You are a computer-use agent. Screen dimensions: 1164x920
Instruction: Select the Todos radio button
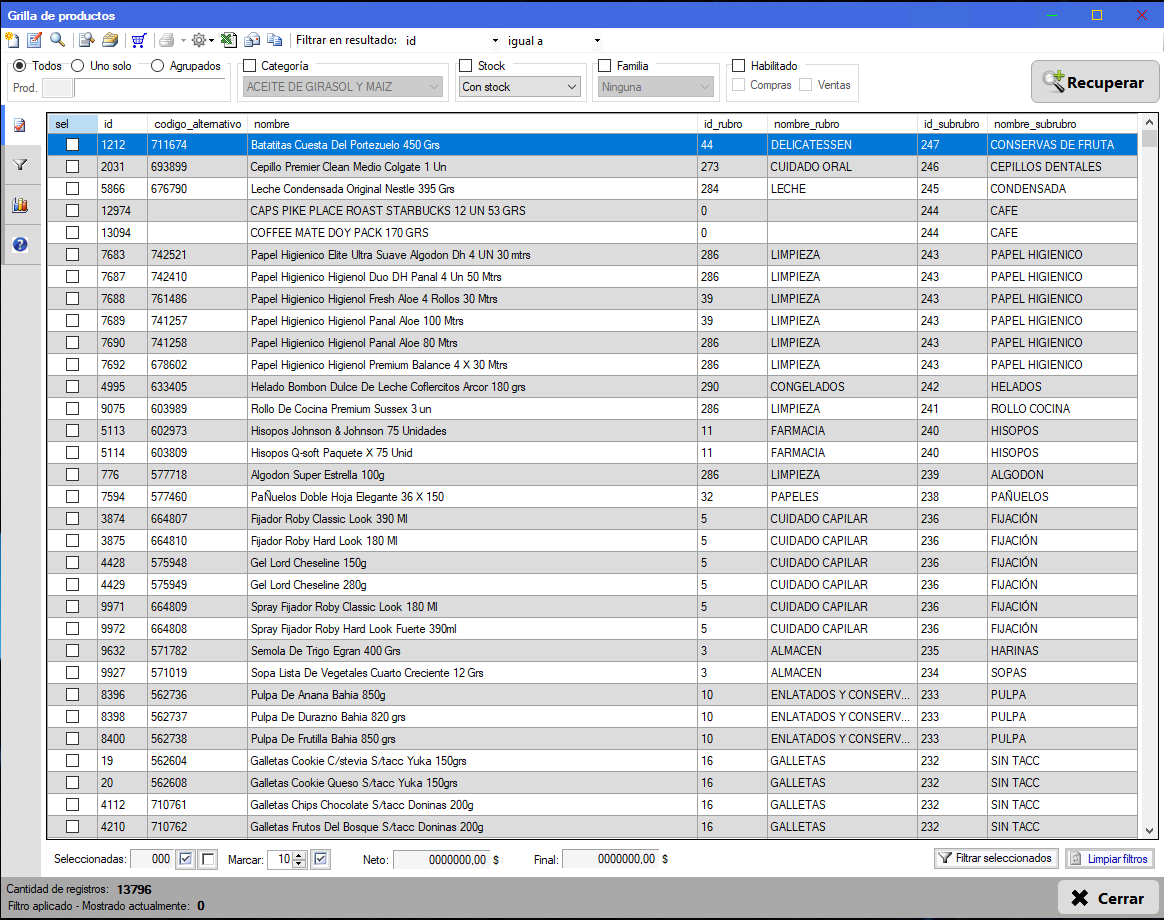tap(19, 66)
